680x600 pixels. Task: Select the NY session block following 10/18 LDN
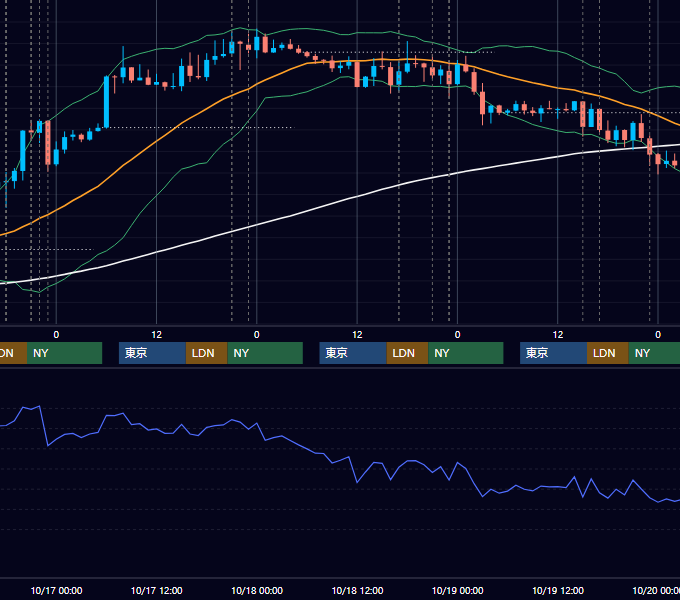pos(466,353)
